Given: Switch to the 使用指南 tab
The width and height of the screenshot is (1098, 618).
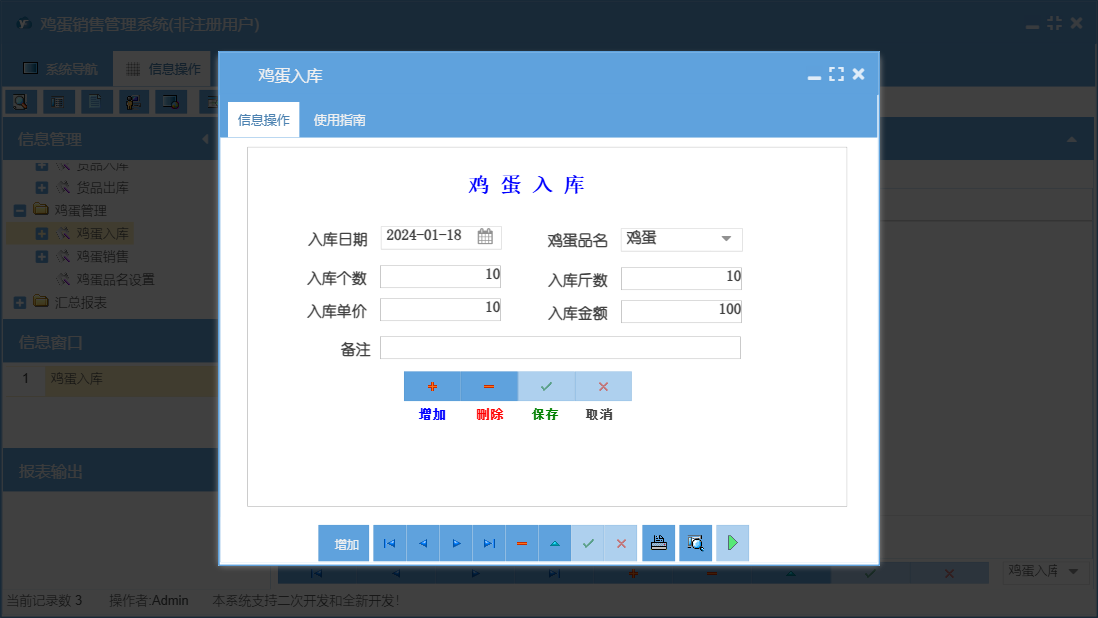Looking at the screenshot, I should coord(339,118).
